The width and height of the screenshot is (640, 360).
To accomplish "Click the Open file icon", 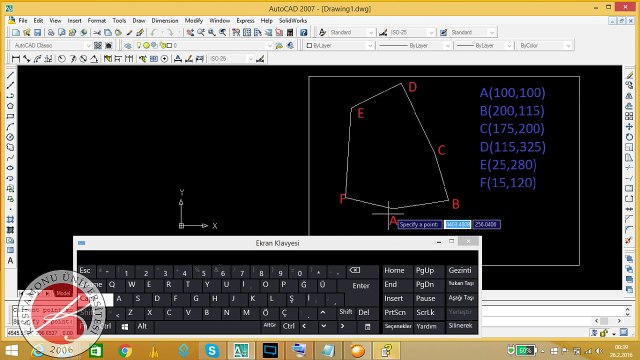I will coord(27,33).
